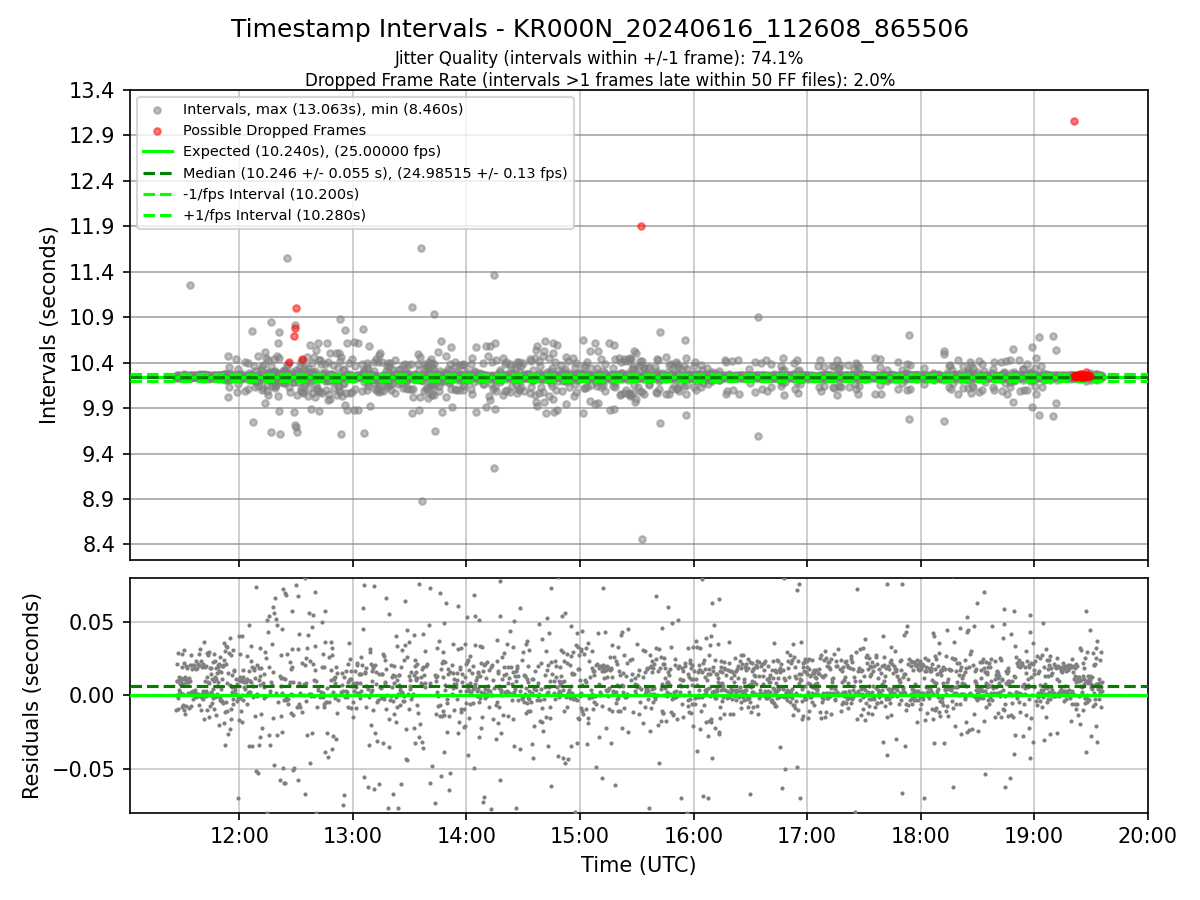Click the dark green dashed line sample for Median
Screen dimensions: 1200x900
pyautogui.click(x=157, y=173)
